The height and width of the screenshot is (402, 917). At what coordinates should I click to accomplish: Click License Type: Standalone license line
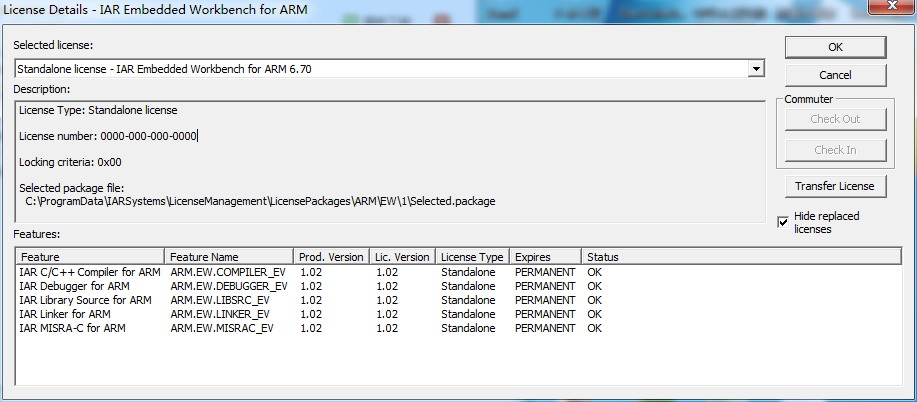coord(98,110)
